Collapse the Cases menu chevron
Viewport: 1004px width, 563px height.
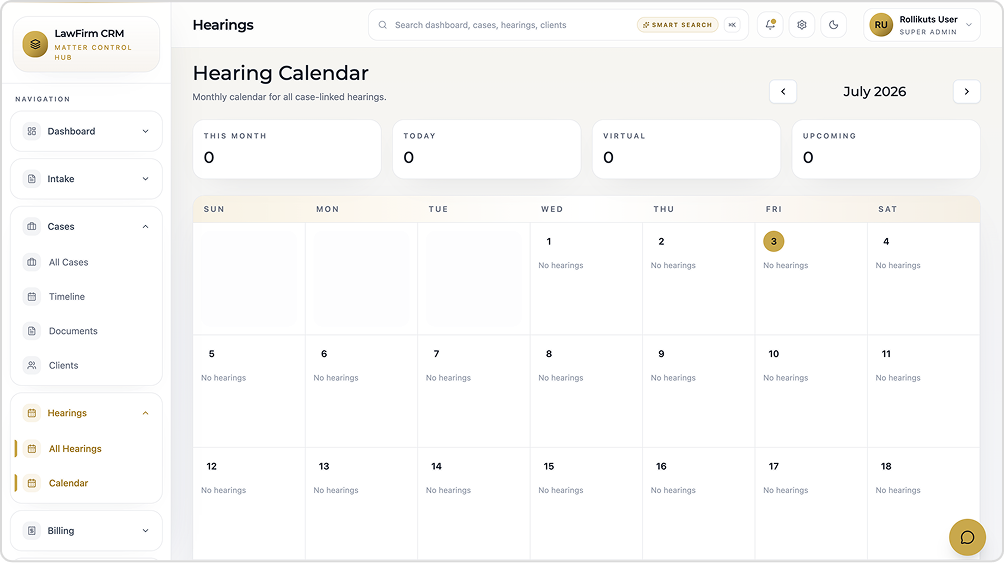tap(145, 226)
